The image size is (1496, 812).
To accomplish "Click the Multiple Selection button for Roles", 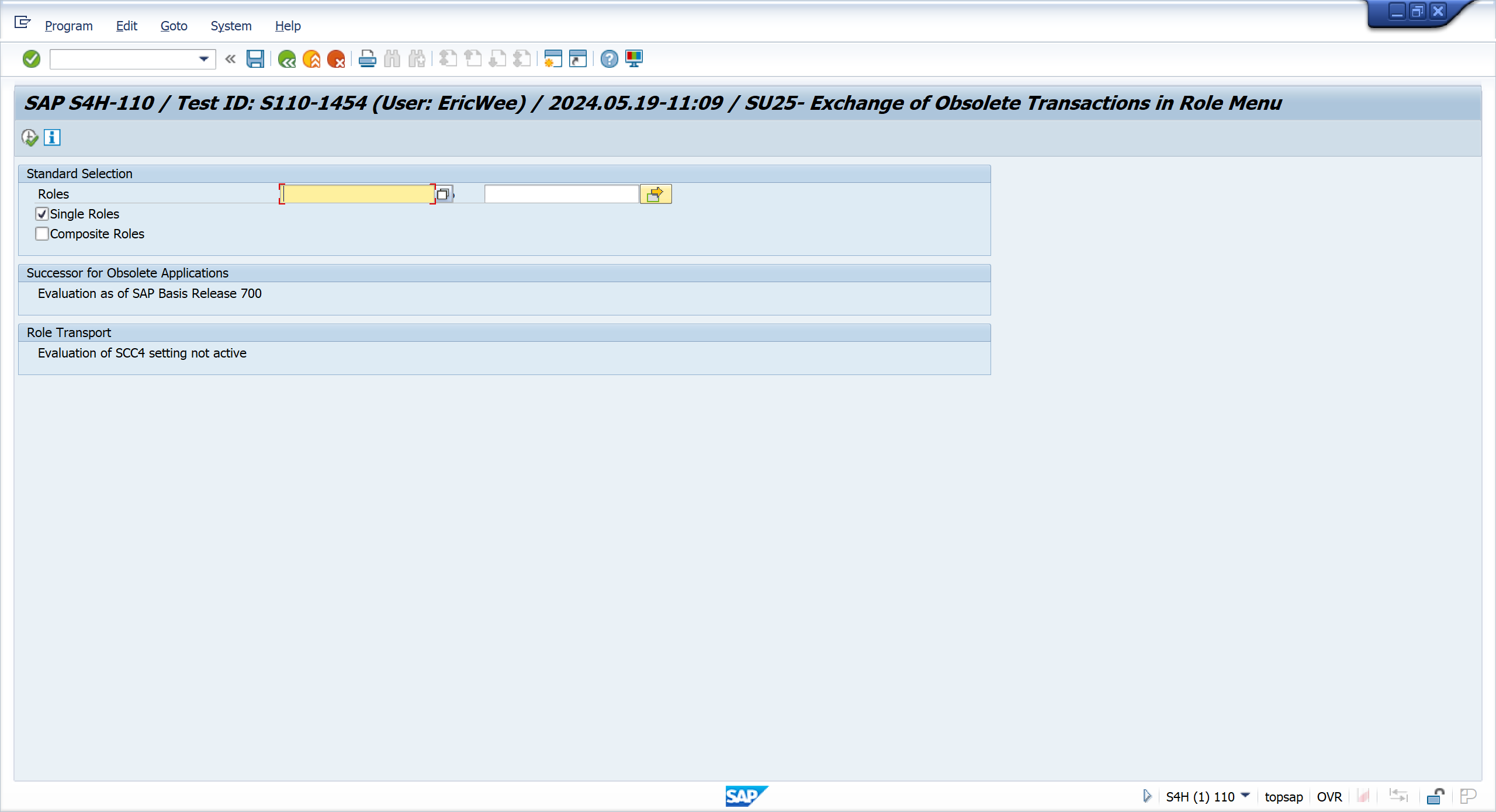I will tap(655, 194).
